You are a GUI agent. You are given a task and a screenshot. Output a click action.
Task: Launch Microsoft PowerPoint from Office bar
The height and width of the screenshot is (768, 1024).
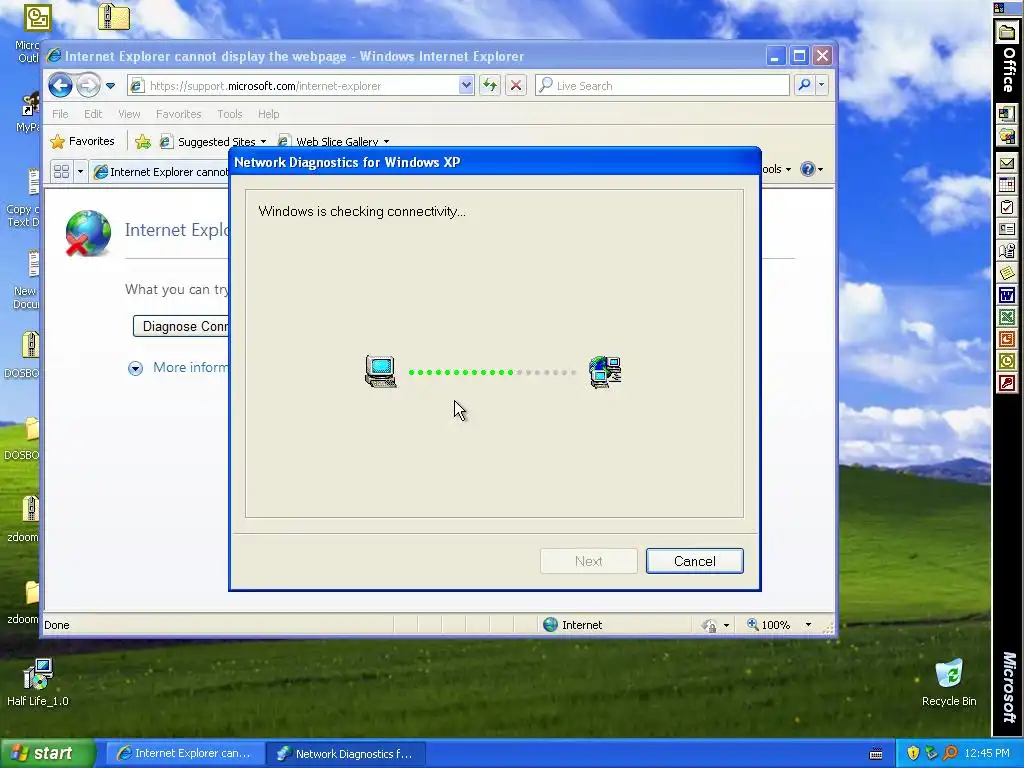pyautogui.click(x=1006, y=339)
